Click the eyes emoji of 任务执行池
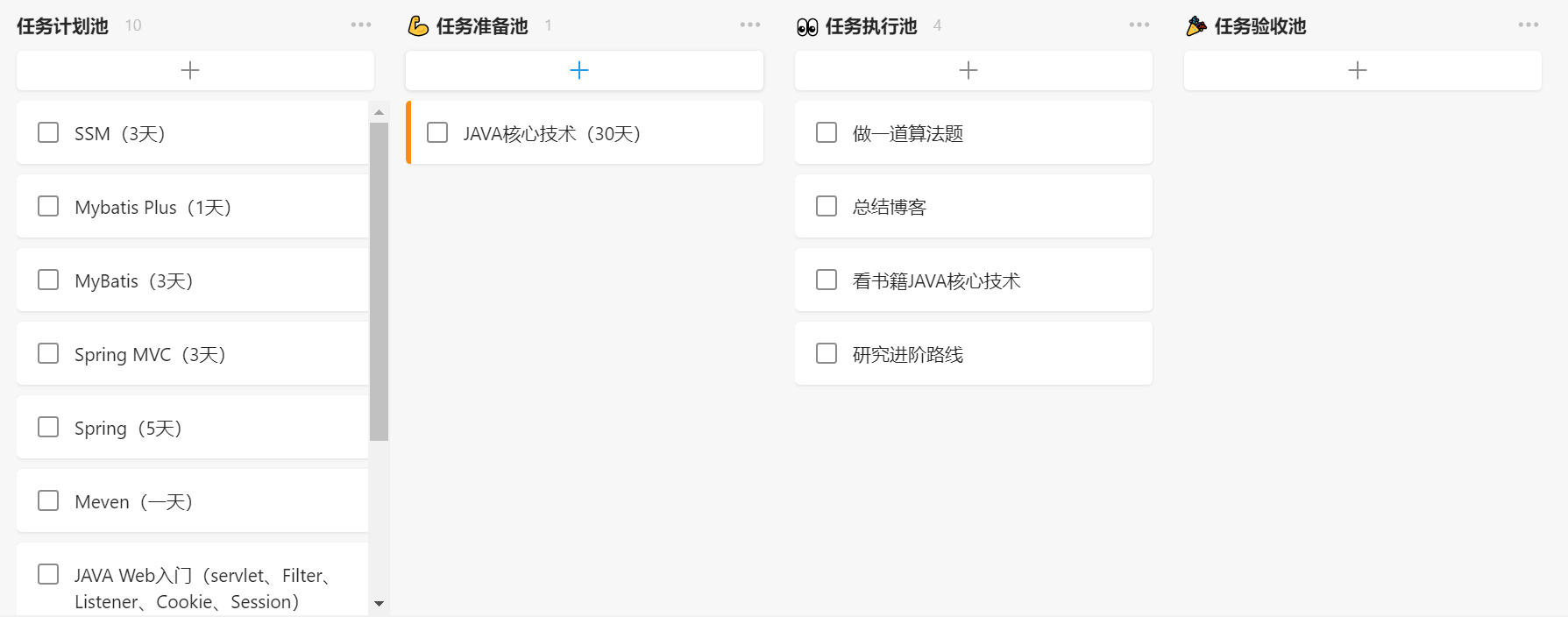 pyautogui.click(x=807, y=27)
